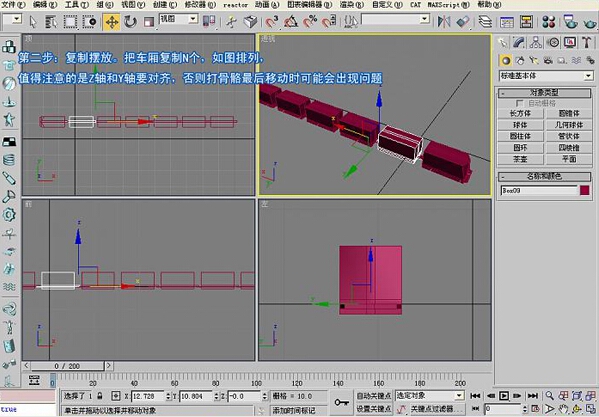Select the arrow Select Object tool

[x=33, y=21]
